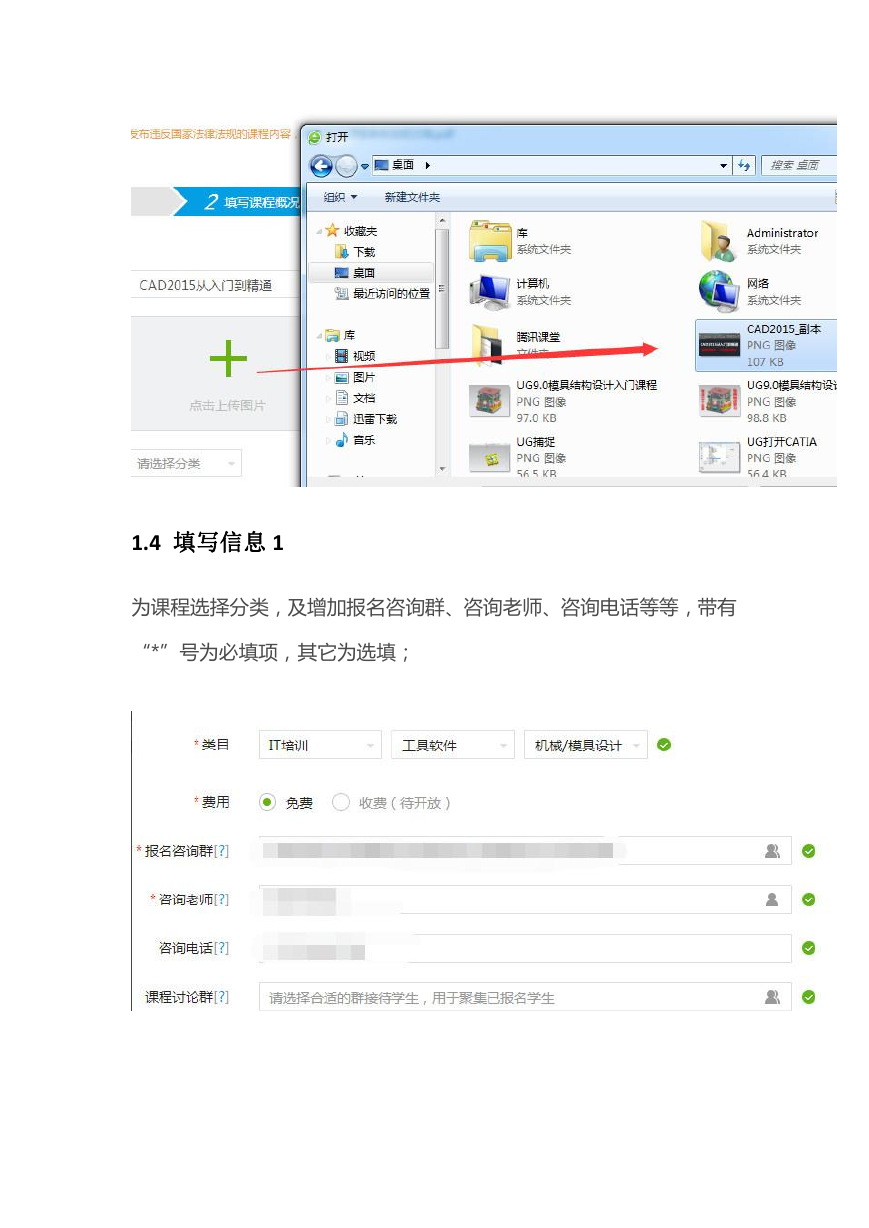
Task: Collapse the 库 tree node
Action: point(319,335)
